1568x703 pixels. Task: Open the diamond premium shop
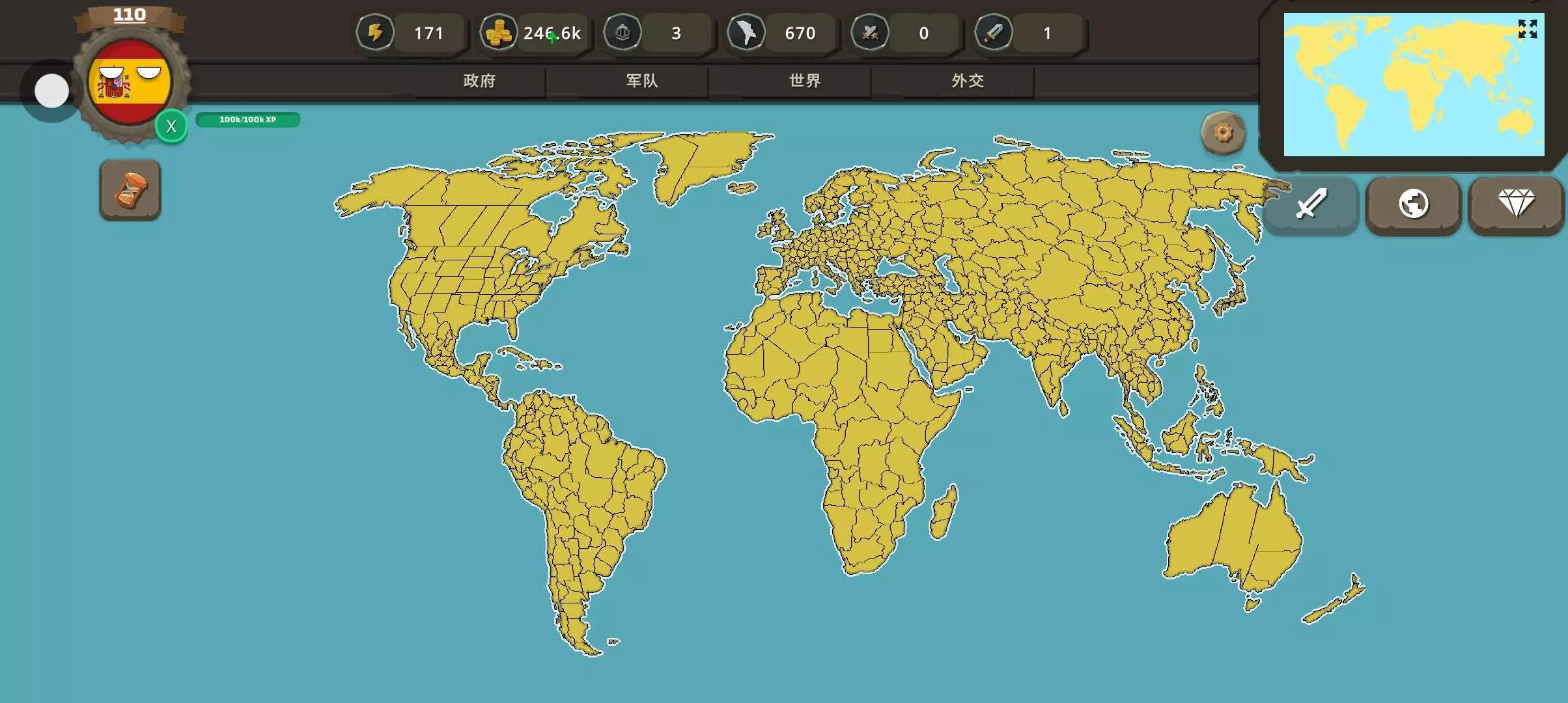[x=1516, y=204]
